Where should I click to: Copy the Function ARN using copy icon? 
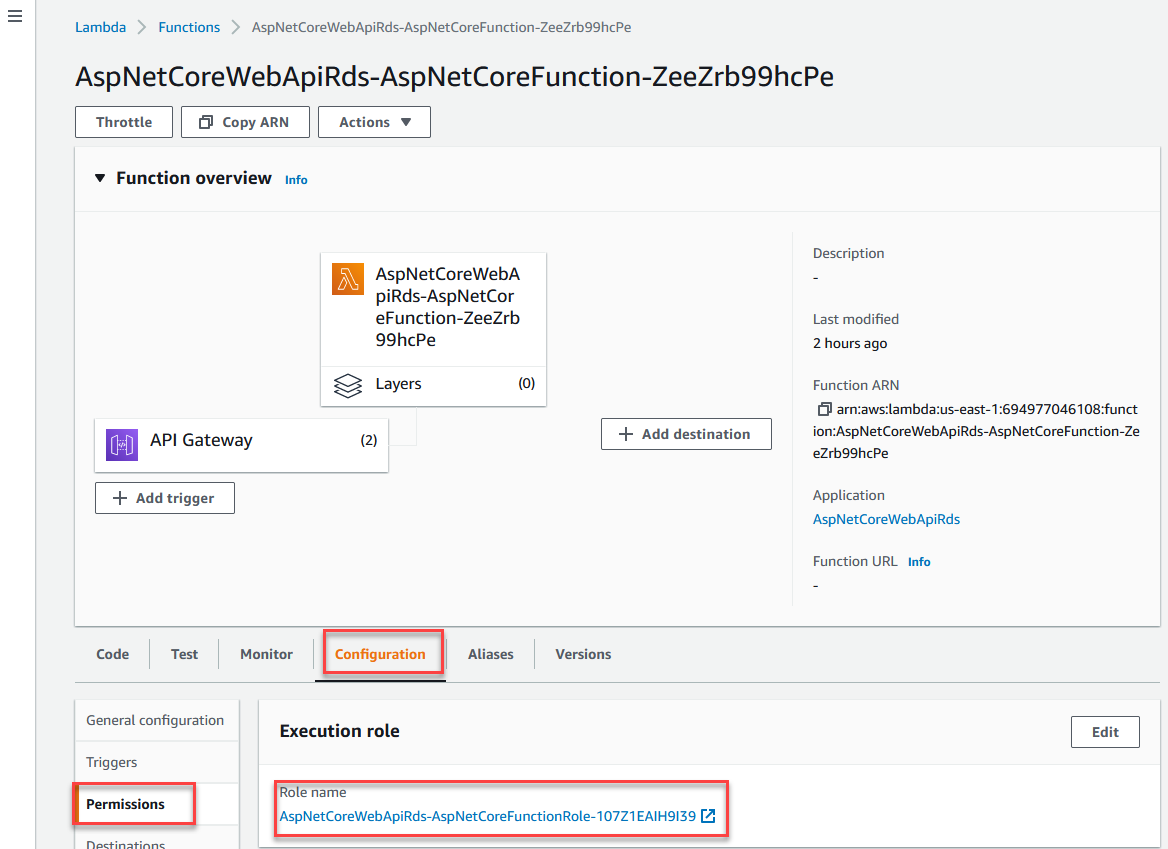pos(824,409)
